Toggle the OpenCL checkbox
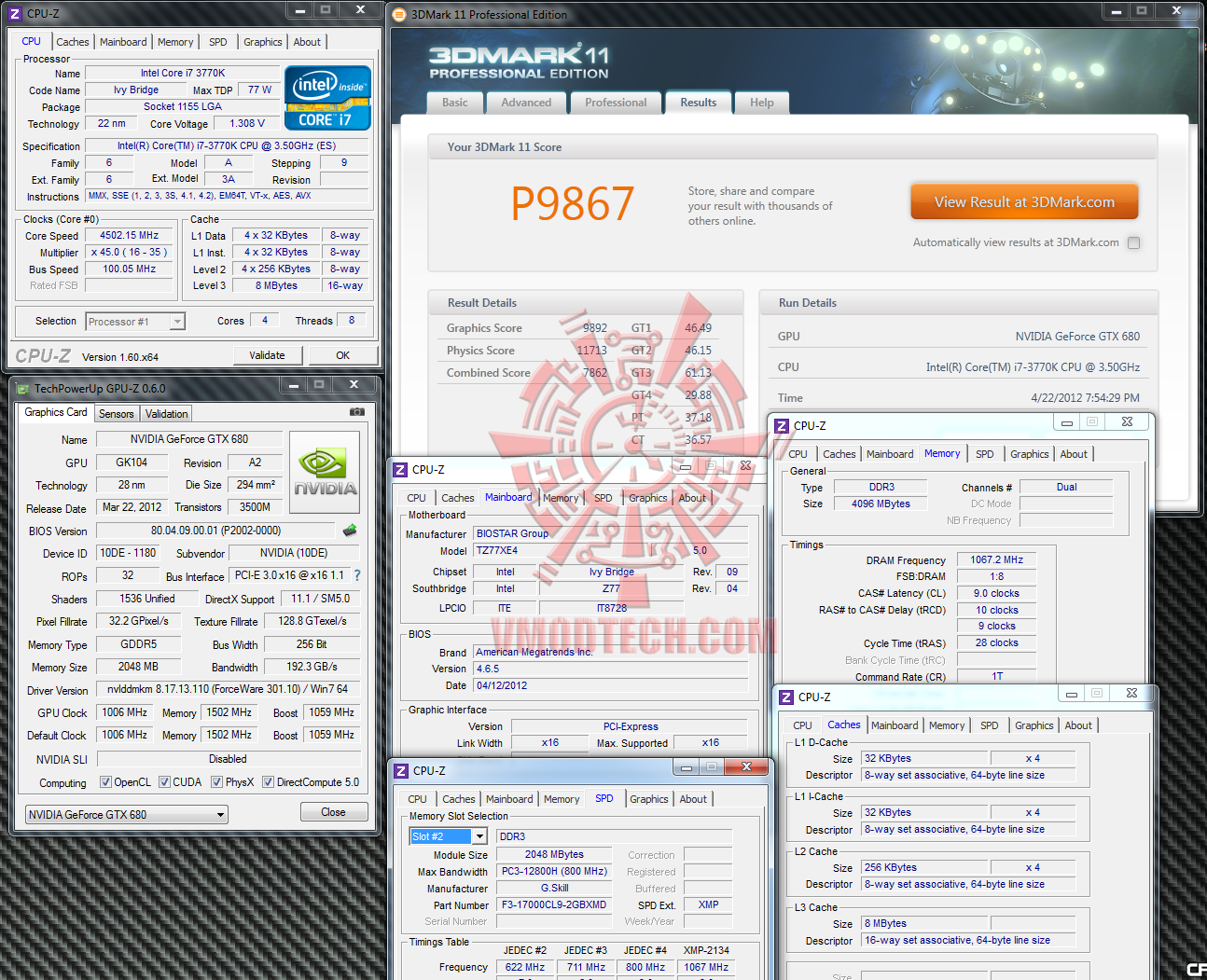1207x980 pixels. click(105, 782)
